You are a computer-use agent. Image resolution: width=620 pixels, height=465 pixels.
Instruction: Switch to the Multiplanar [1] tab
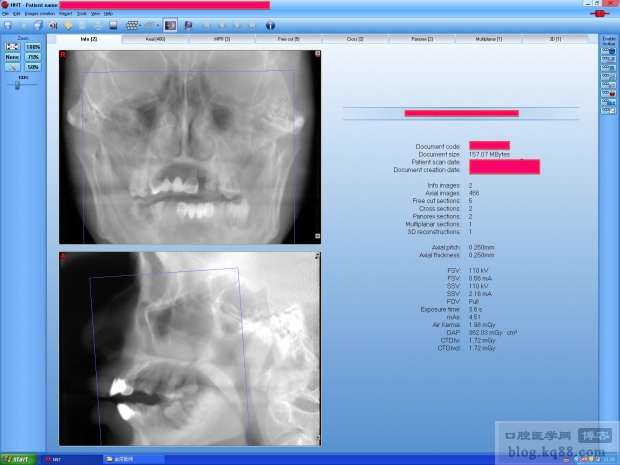point(489,39)
